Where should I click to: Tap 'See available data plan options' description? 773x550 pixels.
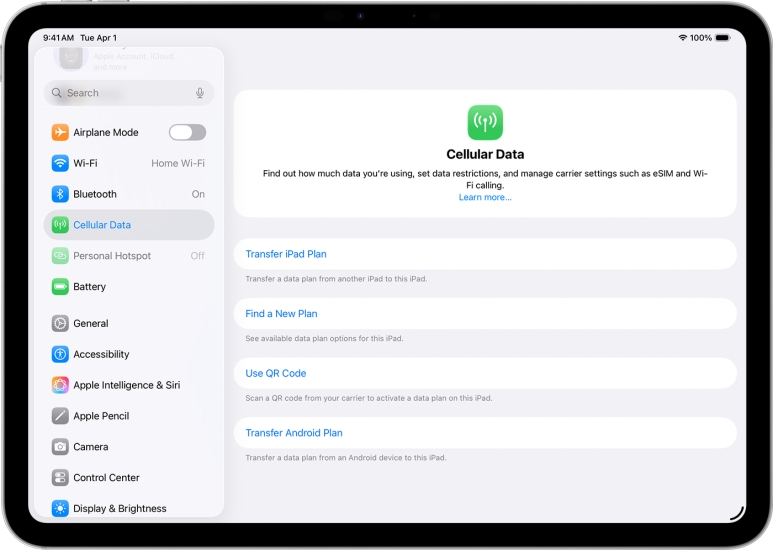pos(324,338)
